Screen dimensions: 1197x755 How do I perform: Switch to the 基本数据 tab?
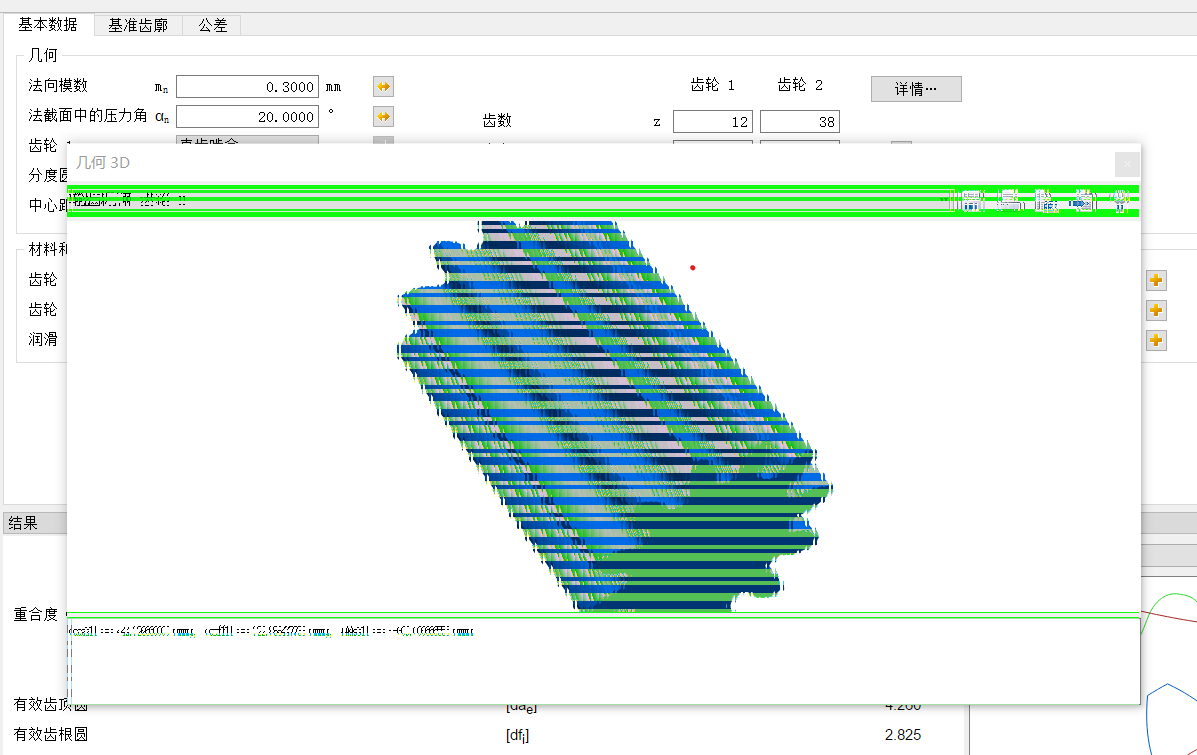point(48,25)
